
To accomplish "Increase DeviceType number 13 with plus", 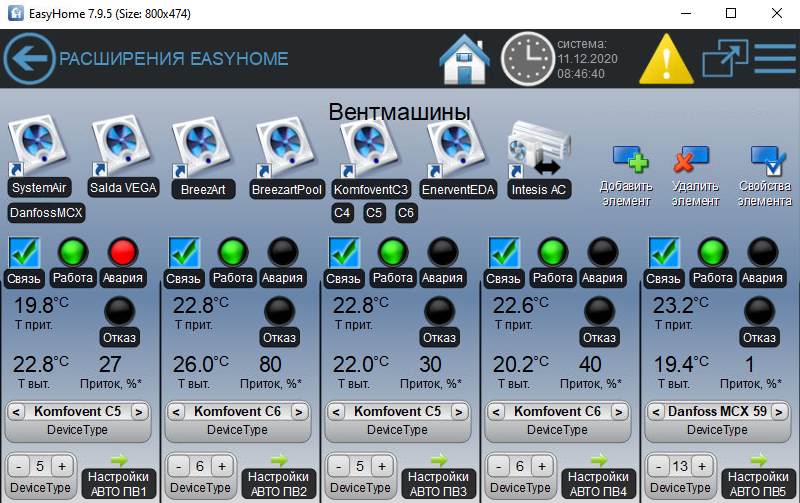I will coord(700,466).
